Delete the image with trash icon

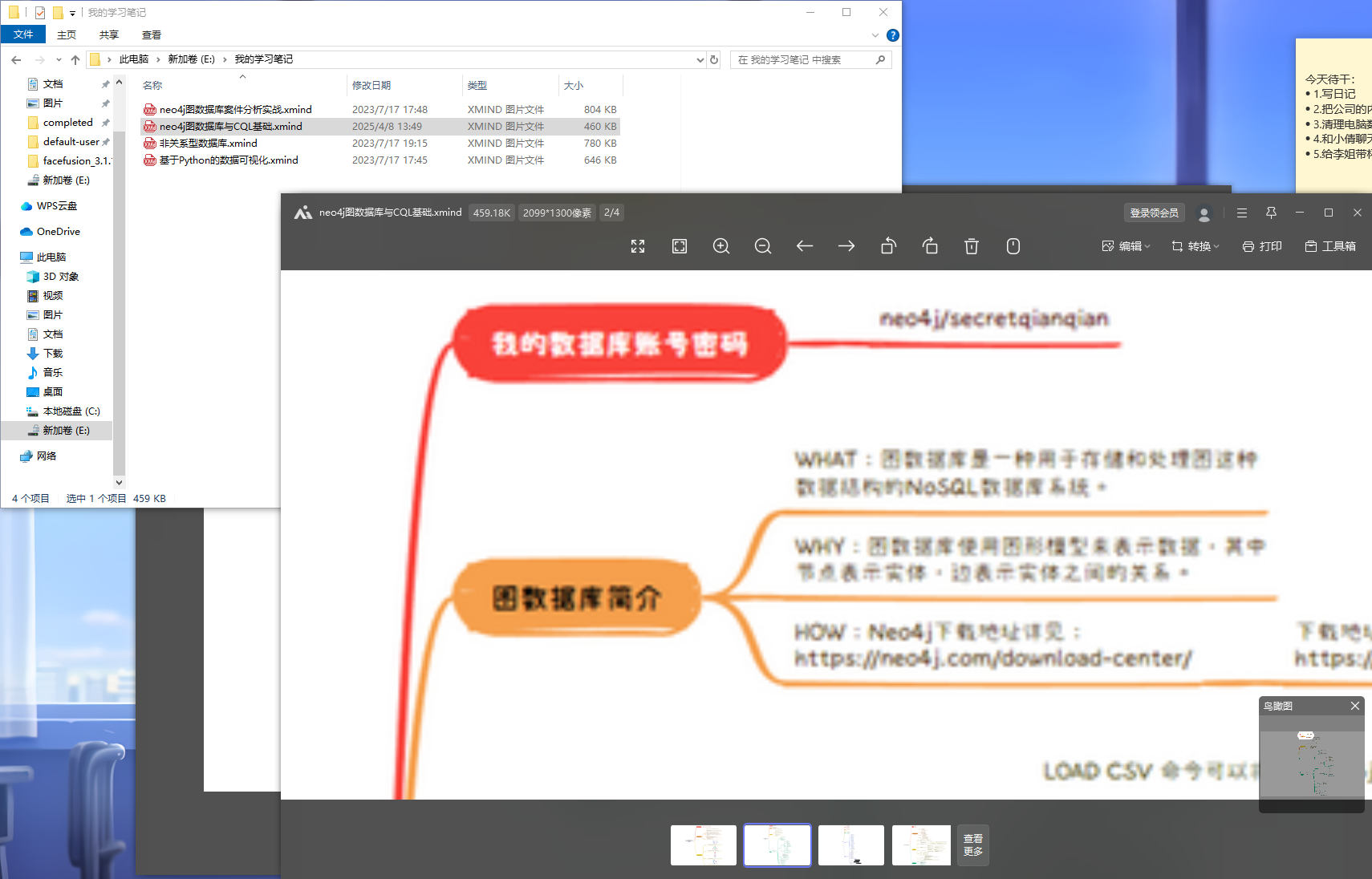[x=972, y=246]
